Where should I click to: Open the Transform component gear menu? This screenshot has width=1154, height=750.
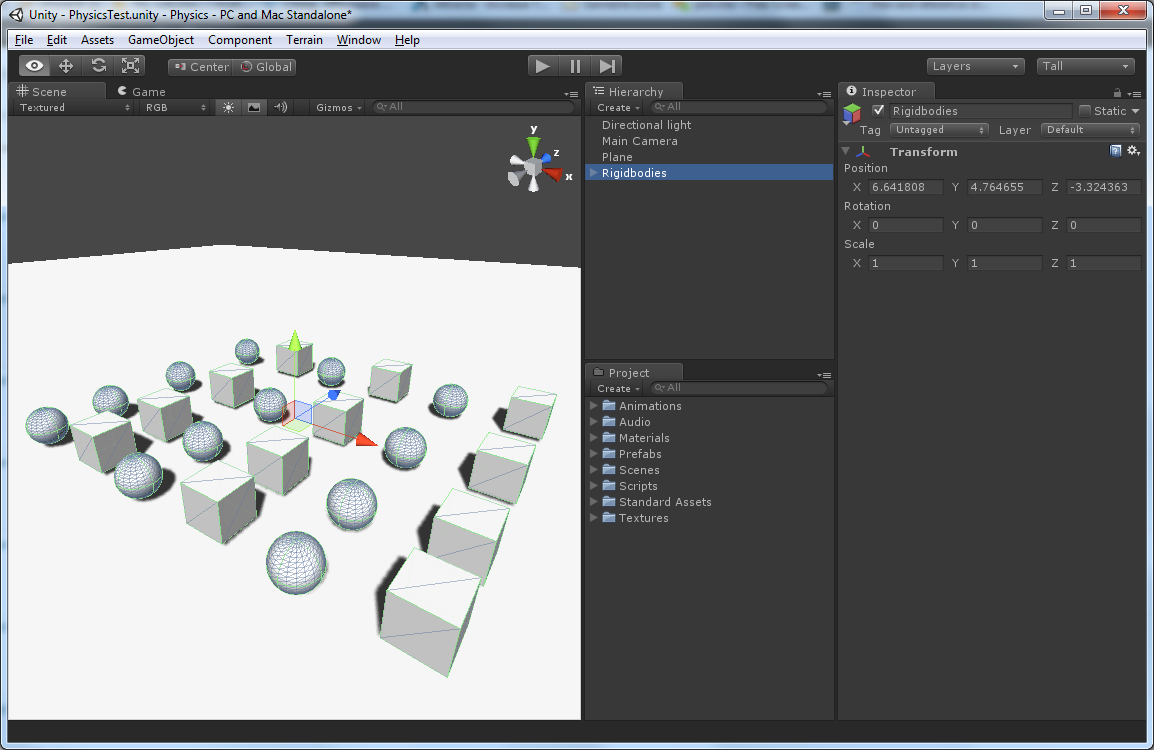[1133, 151]
